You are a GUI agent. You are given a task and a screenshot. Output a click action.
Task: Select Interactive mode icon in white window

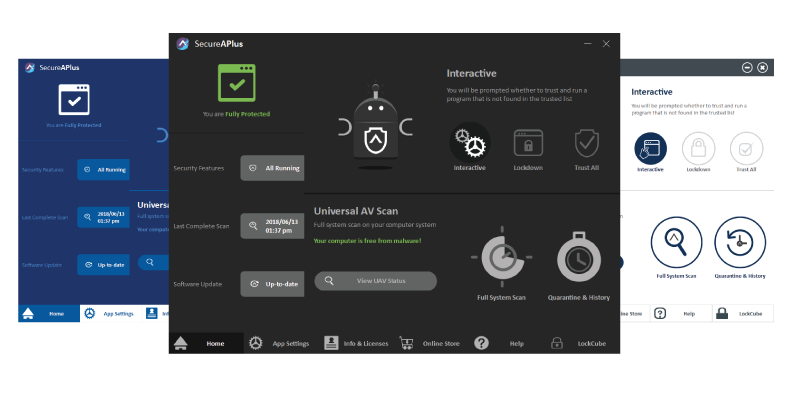click(x=651, y=149)
